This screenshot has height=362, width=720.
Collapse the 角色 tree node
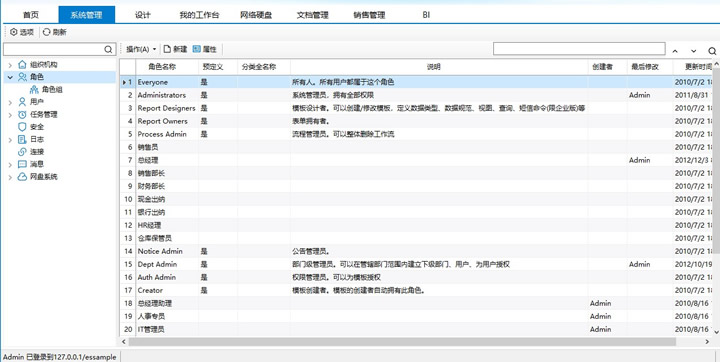(x=10, y=78)
